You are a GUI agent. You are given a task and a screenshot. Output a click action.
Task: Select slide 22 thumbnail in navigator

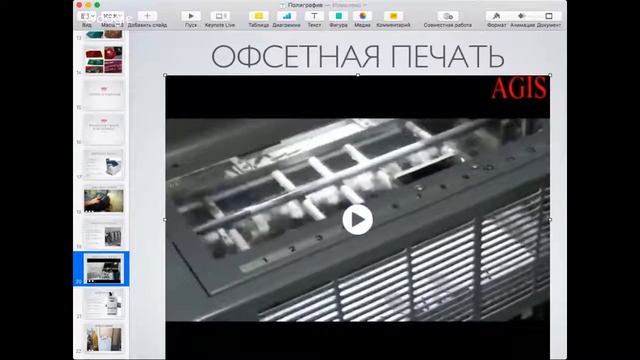tap(104, 338)
